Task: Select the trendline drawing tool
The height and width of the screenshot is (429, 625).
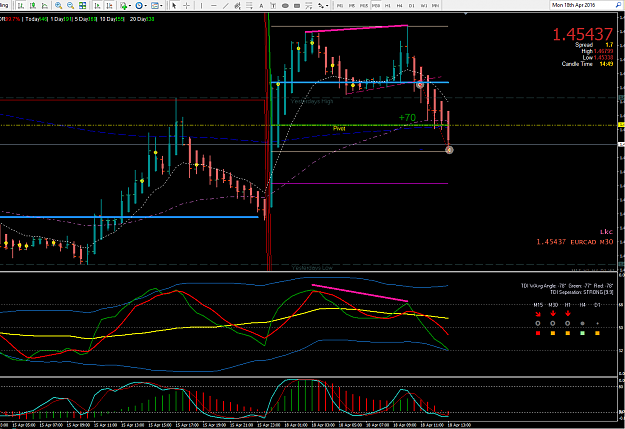Action: click(x=226, y=6)
